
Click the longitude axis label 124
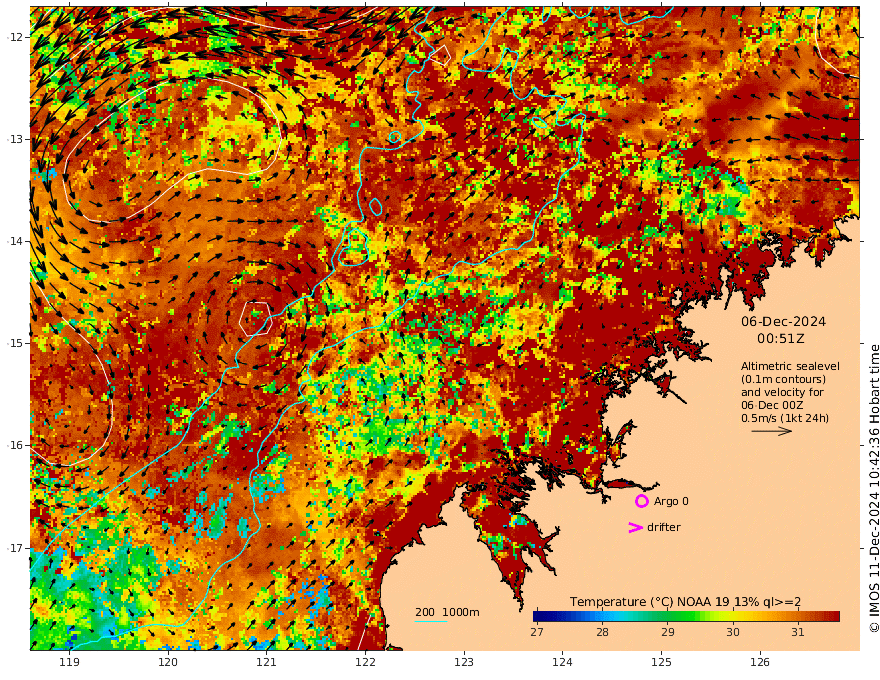[x=562, y=662]
